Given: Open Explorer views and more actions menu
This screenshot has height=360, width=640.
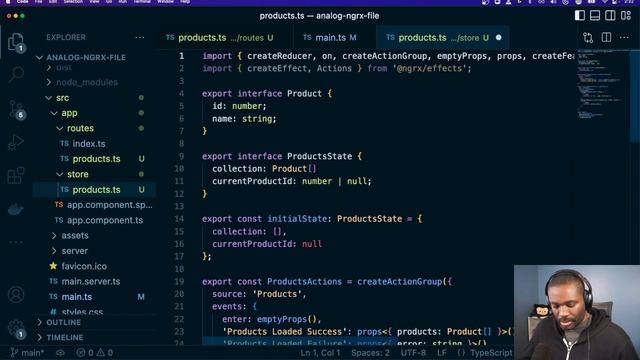Looking at the screenshot, I should (x=140, y=38).
